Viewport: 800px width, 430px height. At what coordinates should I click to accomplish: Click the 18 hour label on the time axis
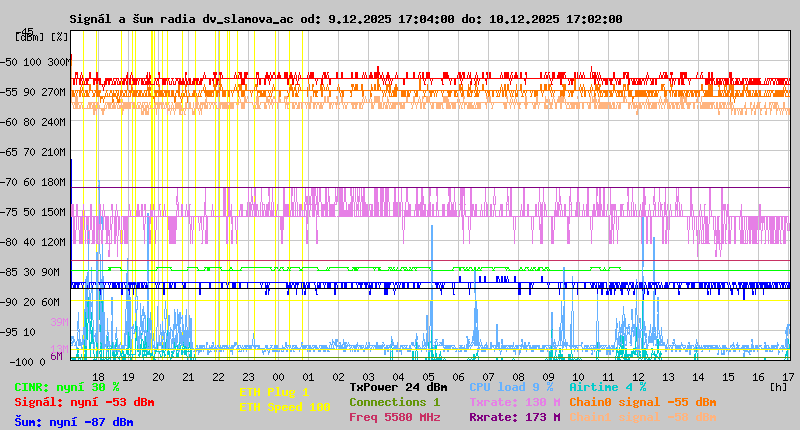(x=98, y=377)
